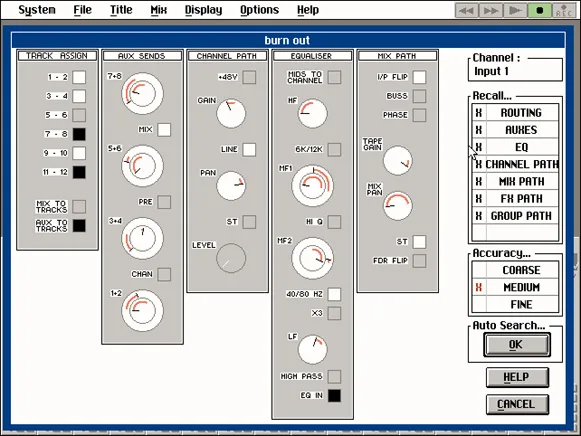
Task: Click the 7+8 aux send knob
Action: click(142, 93)
